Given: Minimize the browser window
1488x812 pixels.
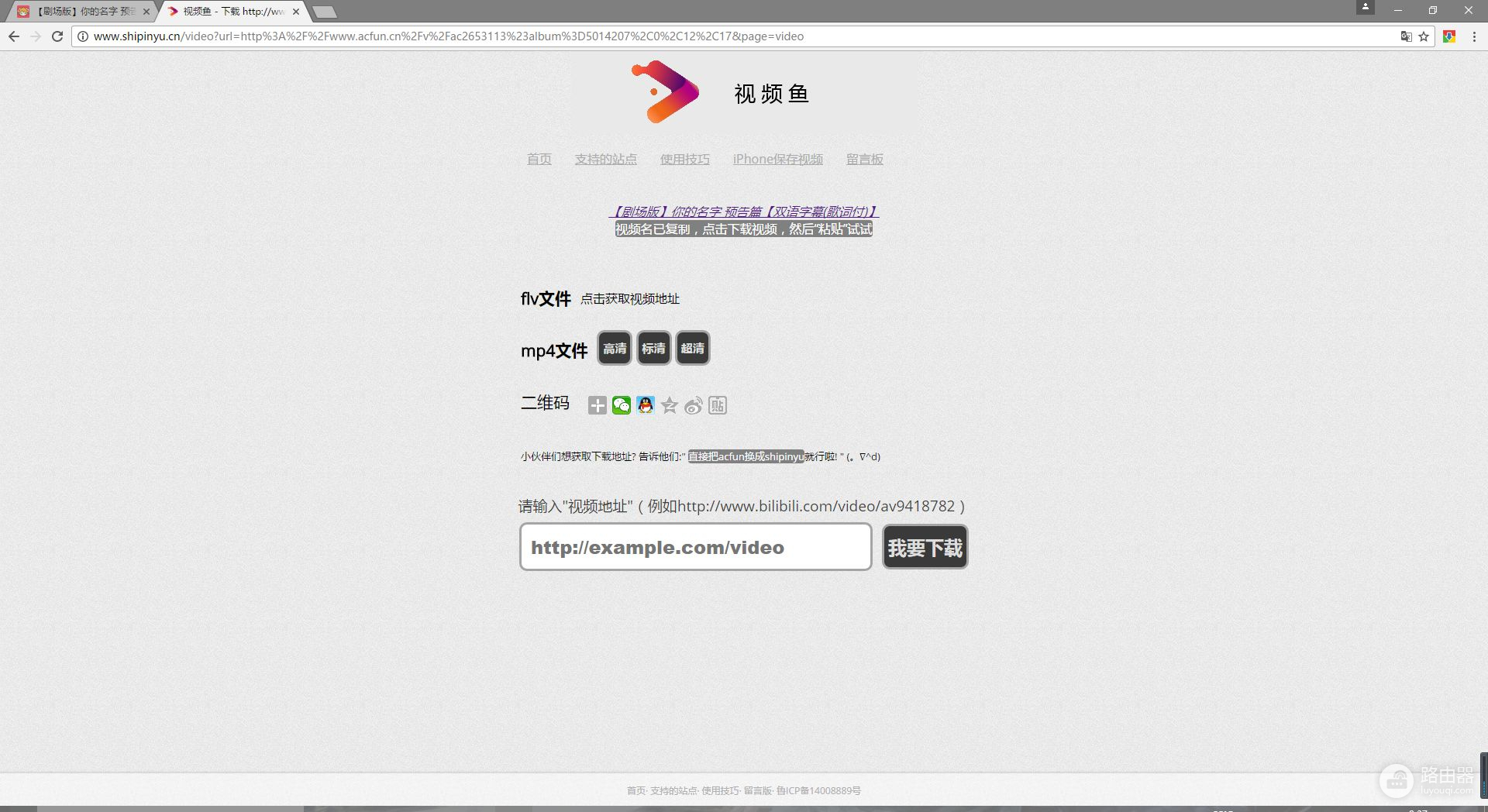Looking at the screenshot, I should pyautogui.click(x=1398, y=10).
